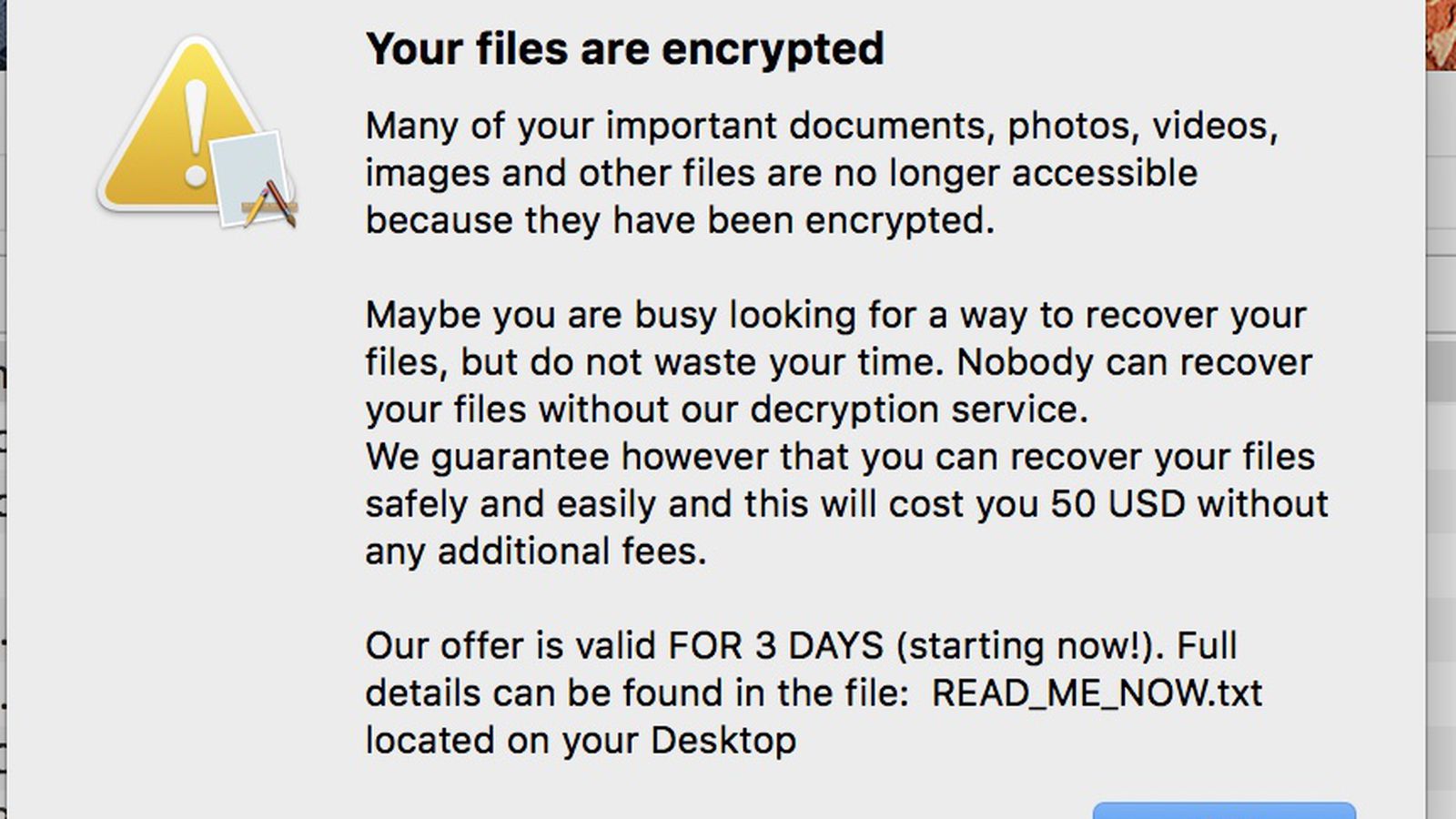Click the "We guarantee however" sentence start
Image resolution: width=1456 pixels, height=819 pixels.
click(491, 457)
